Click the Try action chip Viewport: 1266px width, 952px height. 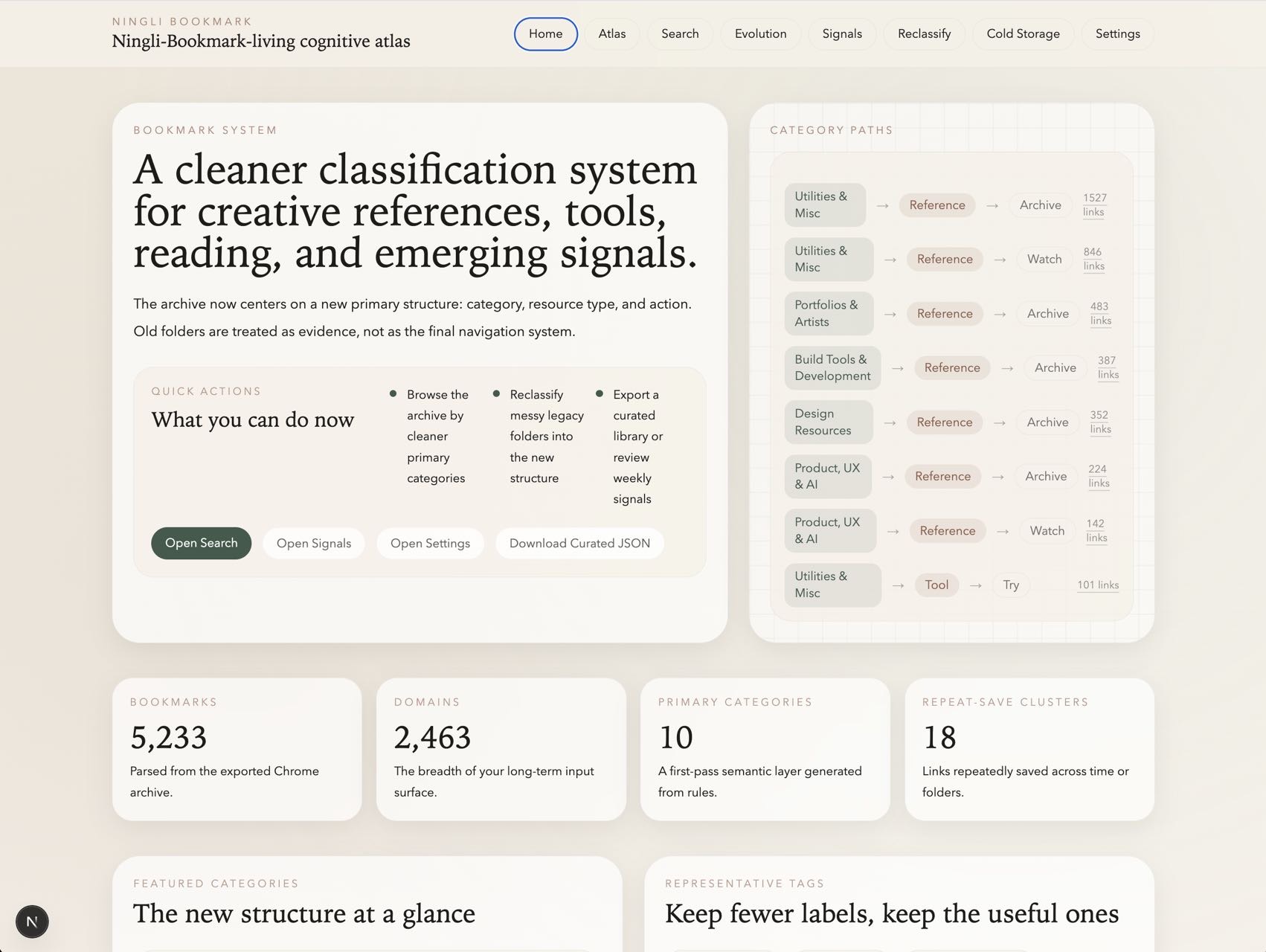point(1011,585)
